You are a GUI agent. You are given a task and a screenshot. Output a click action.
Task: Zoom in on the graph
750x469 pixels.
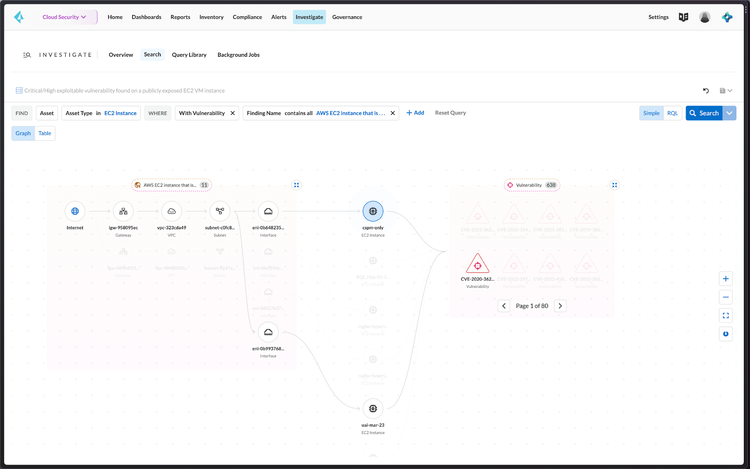click(x=726, y=279)
